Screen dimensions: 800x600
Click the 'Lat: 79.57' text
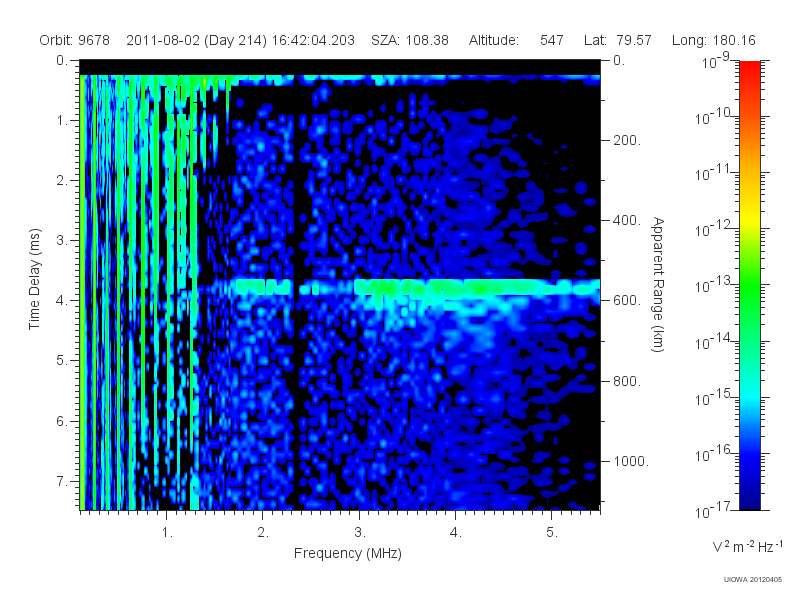pyautogui.click(x=618, y=40)
